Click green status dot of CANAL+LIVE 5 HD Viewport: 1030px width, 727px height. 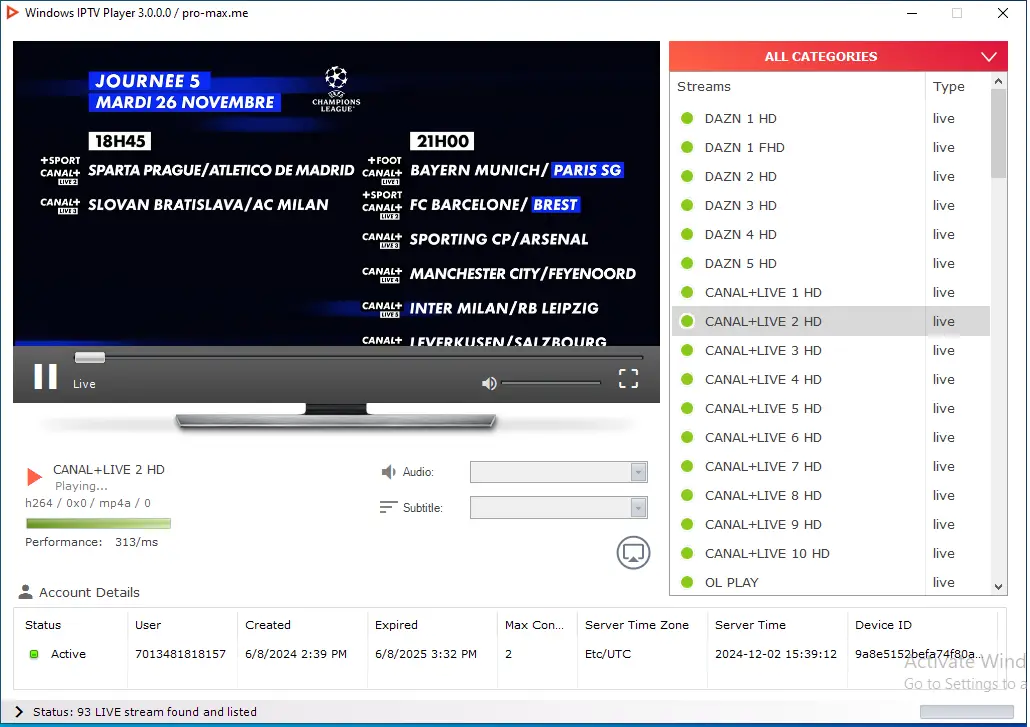click(x=687, y=408)
